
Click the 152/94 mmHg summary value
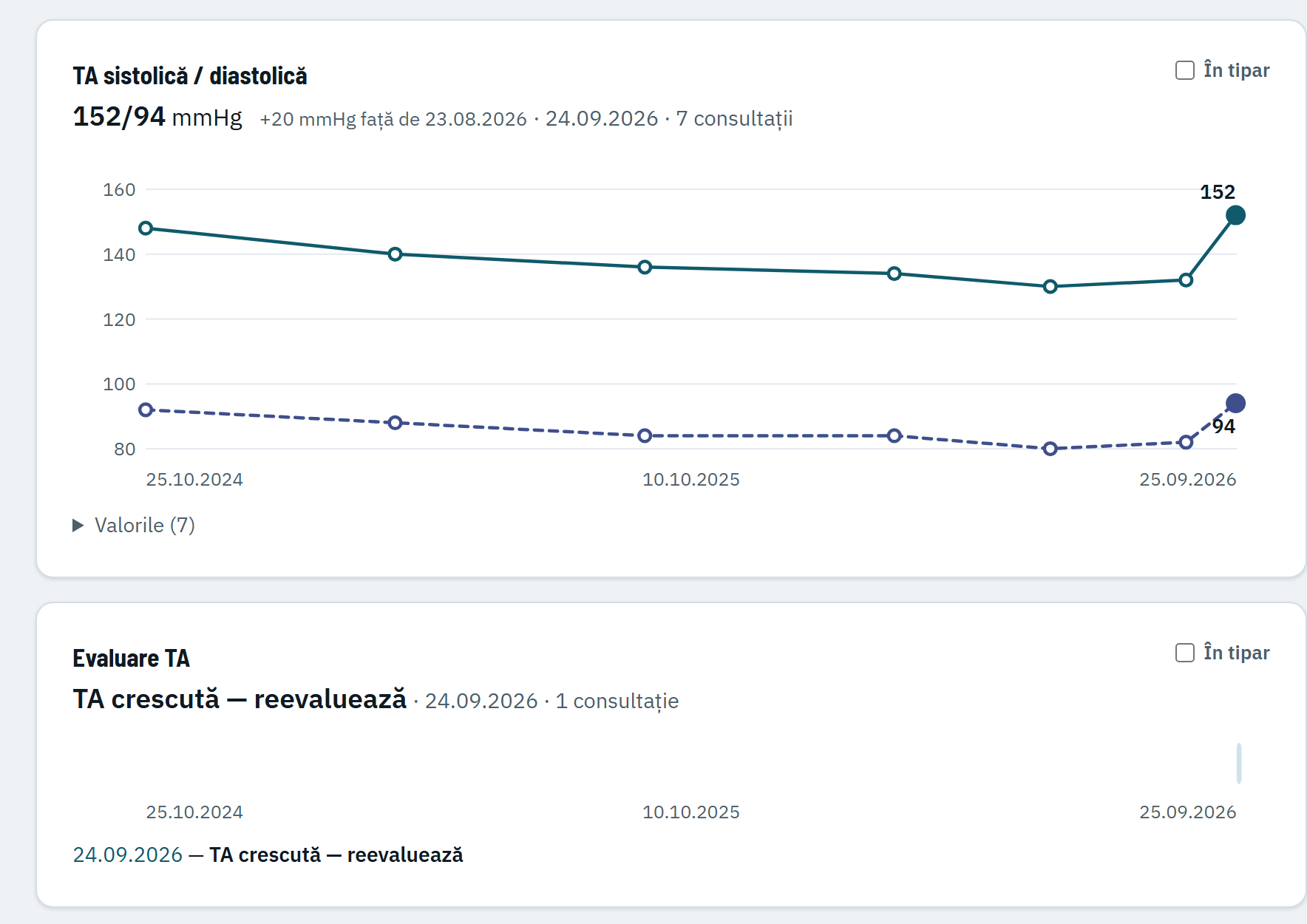157,117
